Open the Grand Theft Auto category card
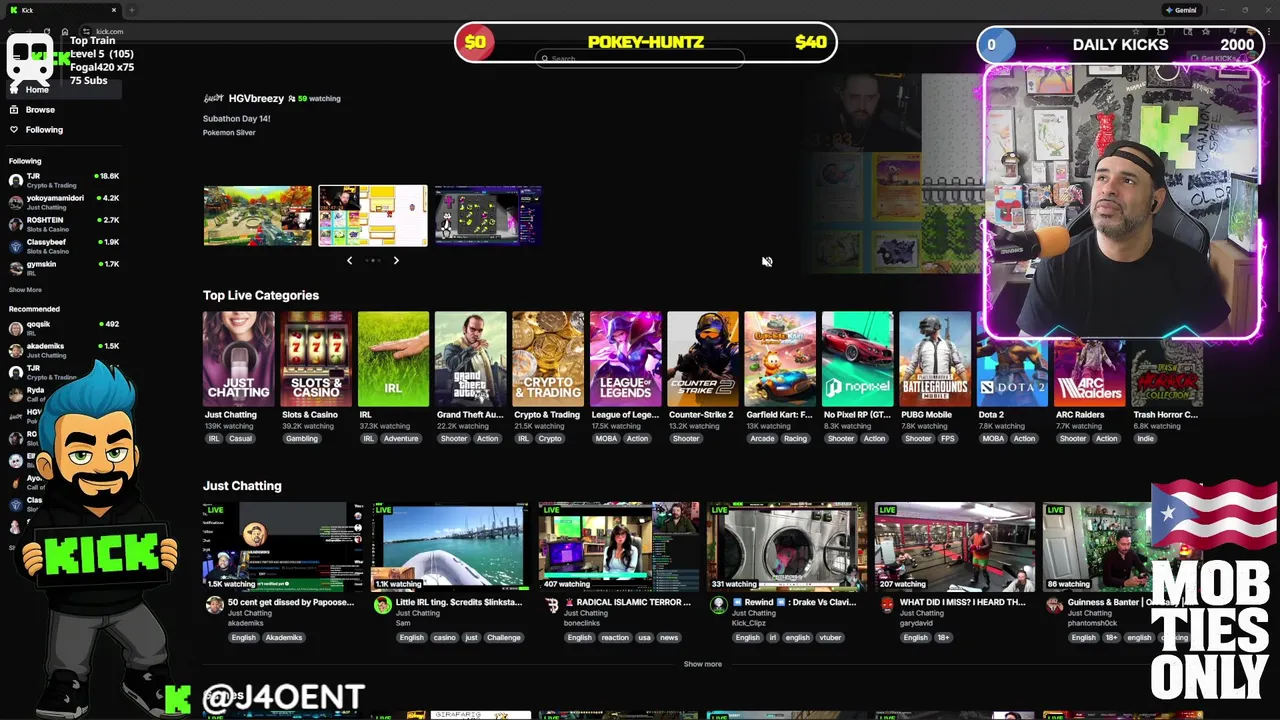 (470, 359)
